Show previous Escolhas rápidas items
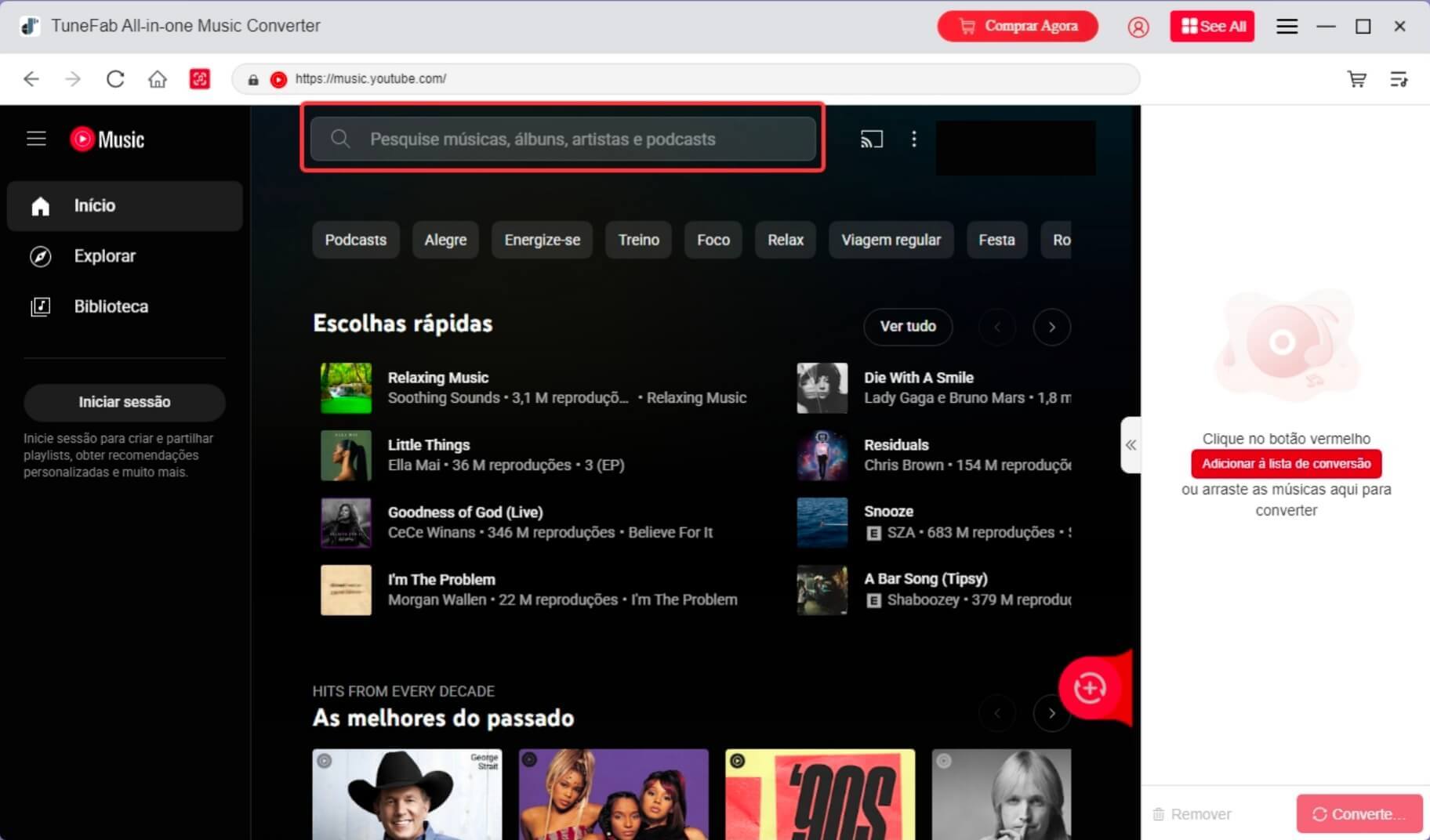The height and width of the screenshot is (840, 1430). point(997,327)
